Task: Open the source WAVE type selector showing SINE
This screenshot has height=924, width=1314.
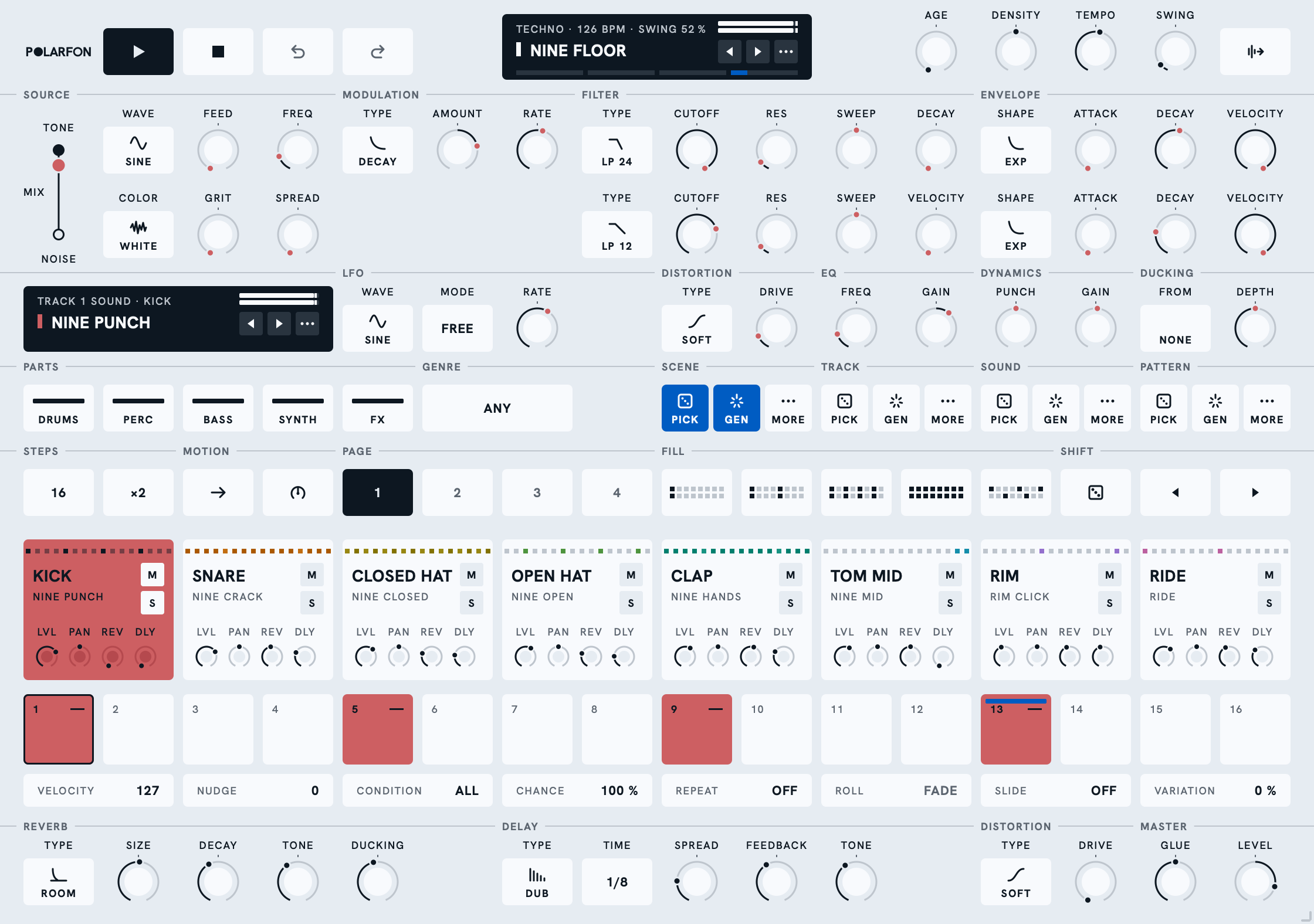Action: (138, 150)
